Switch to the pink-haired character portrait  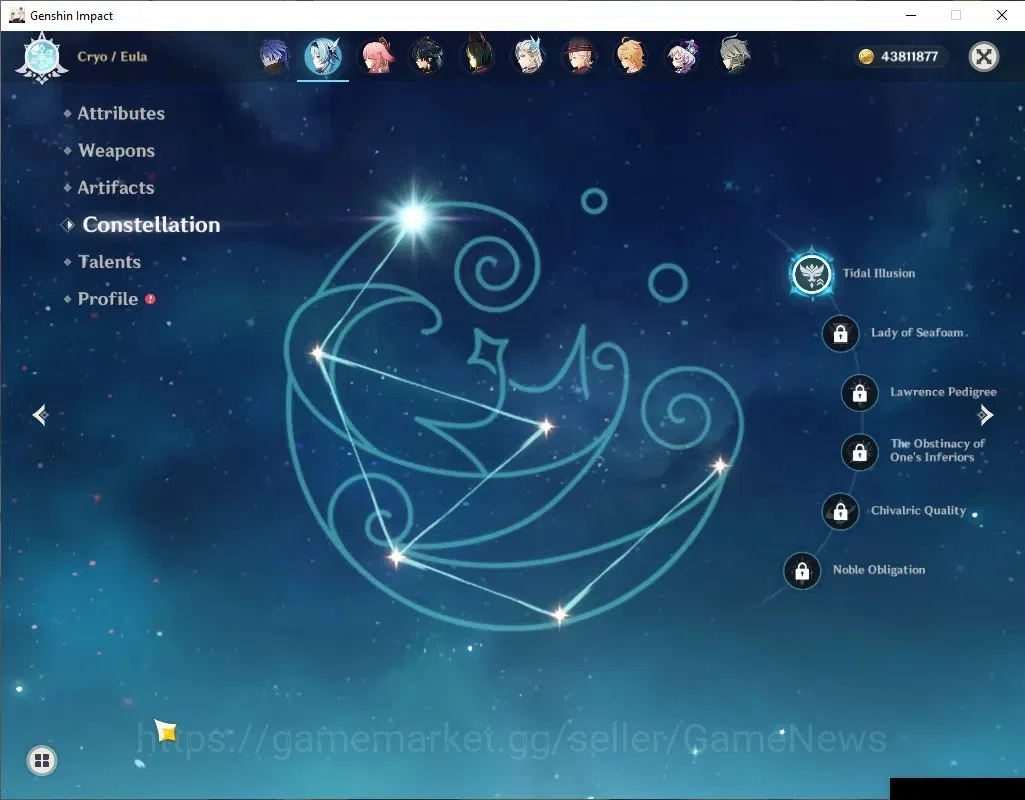(377, 56)
